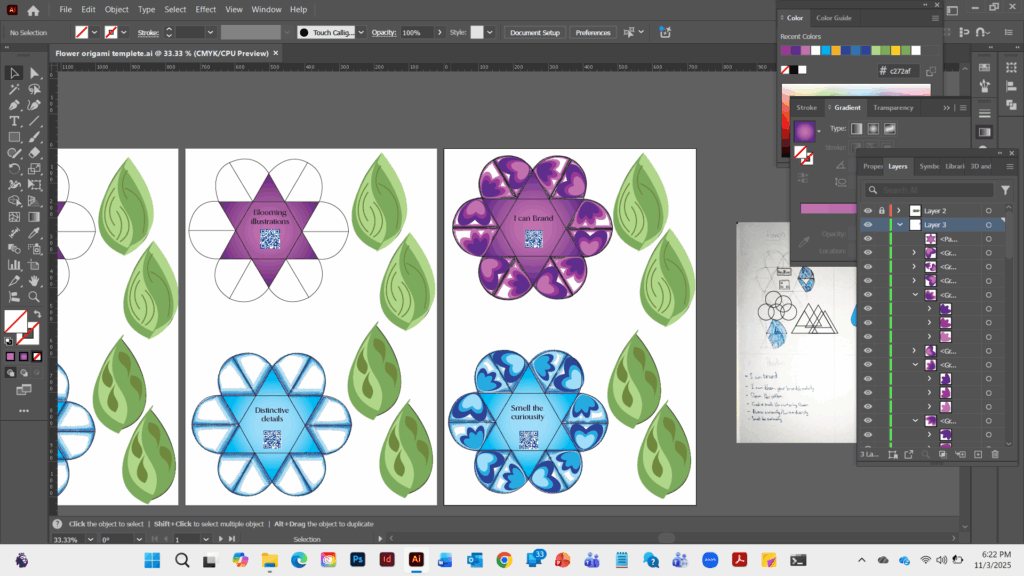Click the Home icon in the top bar
Image resolution: width=1024 pixels, height=576 pixels.
[x=33, y=10]
